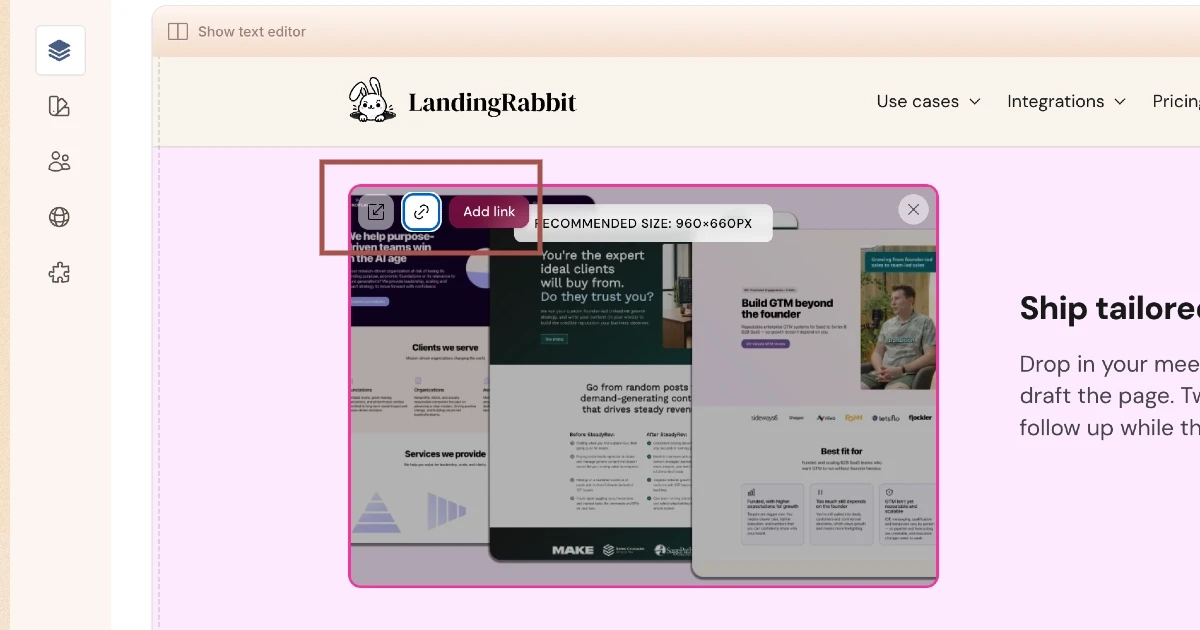Click the Add link tooltip label
The height and width of the screenshot is (630, 1200).
(489, 212)
